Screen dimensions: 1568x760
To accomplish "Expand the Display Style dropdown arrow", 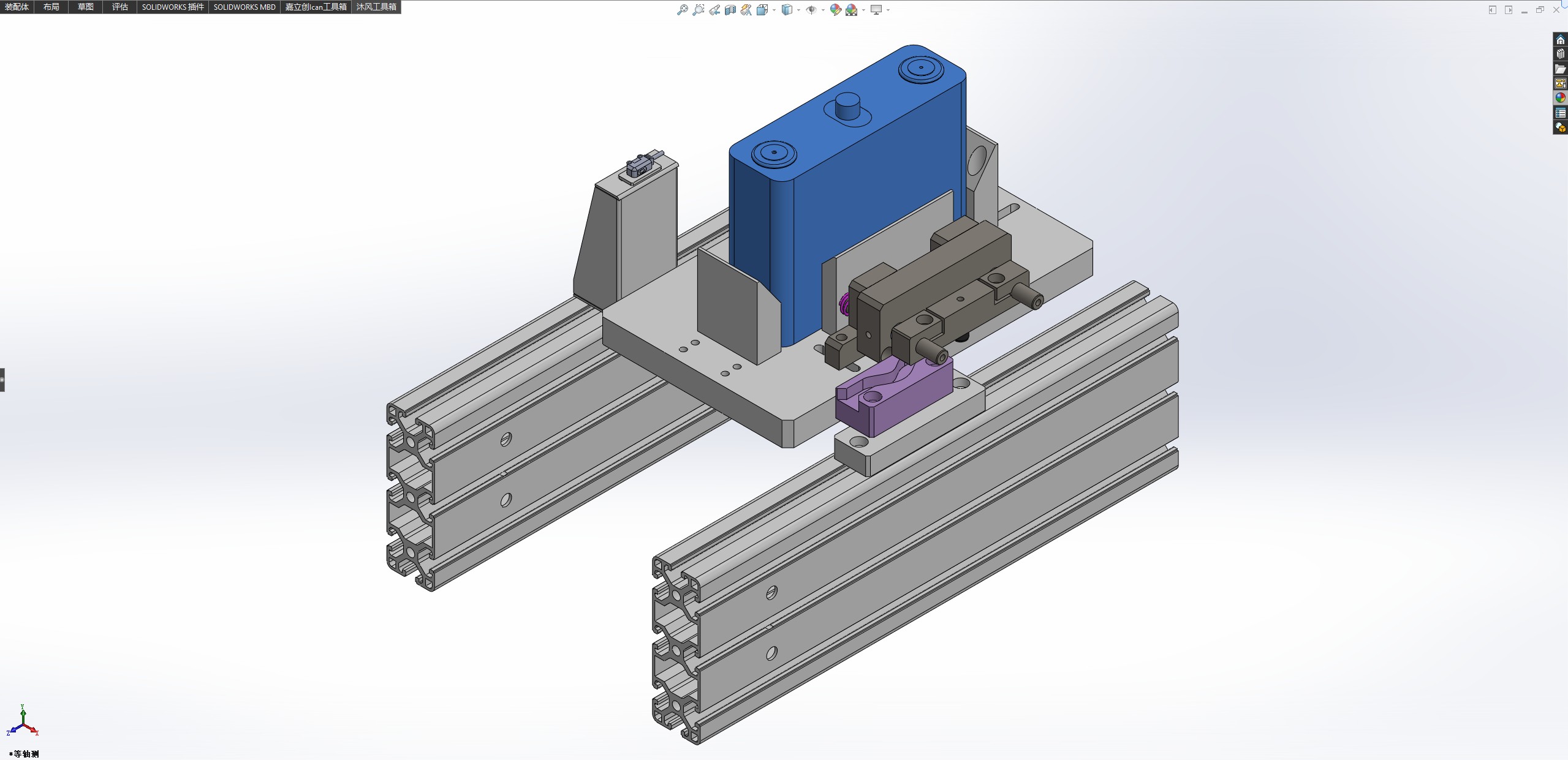I will (x=798, y=10).
